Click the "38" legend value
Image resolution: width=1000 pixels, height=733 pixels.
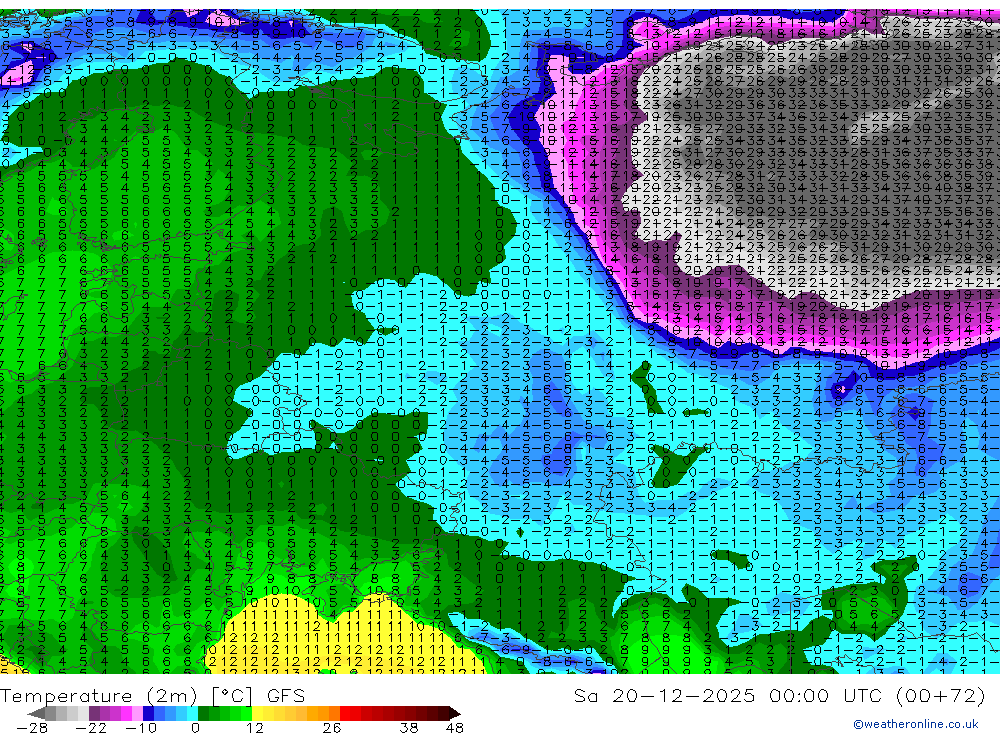(x=409, y=728)
